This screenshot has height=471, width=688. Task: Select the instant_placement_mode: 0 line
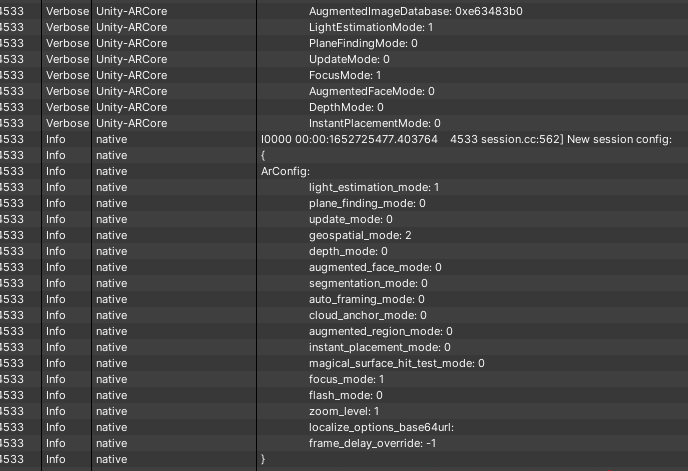click(380, 348)
